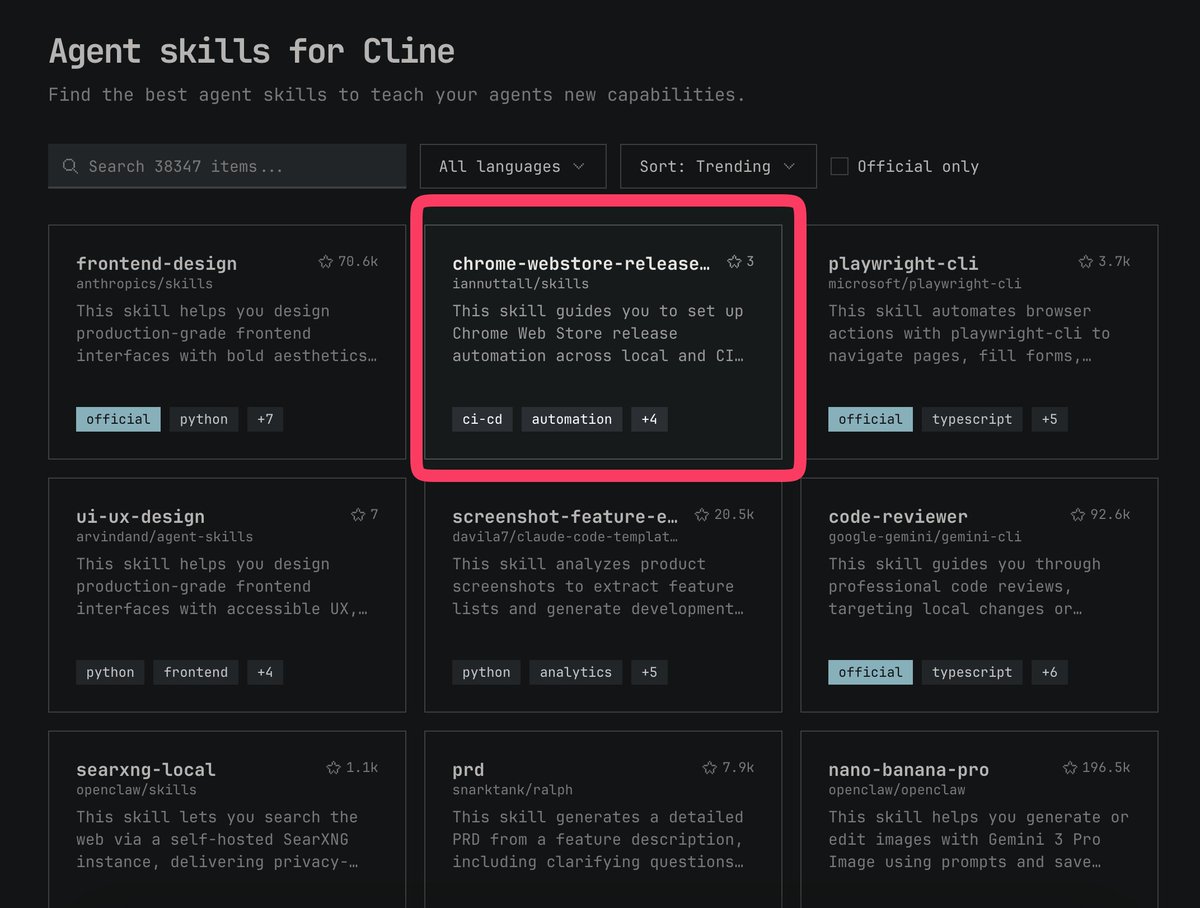Click the anthropics/skills repository text
The height and width of the screenshot is (908, 1200).
tap(144, 284)
